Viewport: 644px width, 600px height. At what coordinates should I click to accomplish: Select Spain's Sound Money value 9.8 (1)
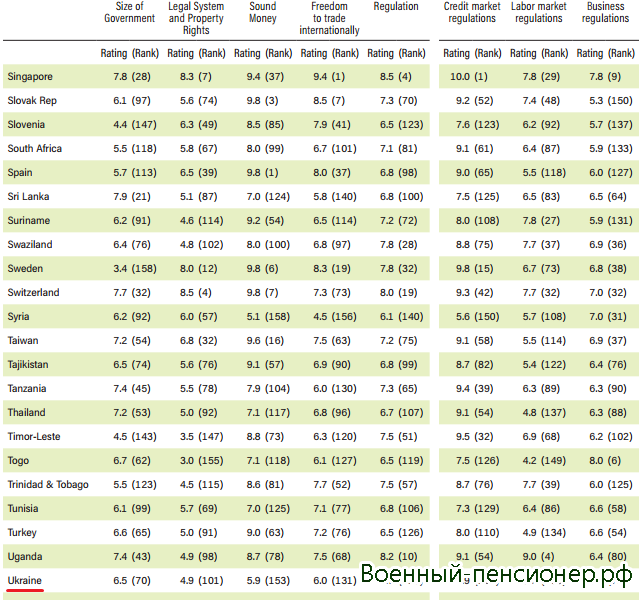pos(263,172)
